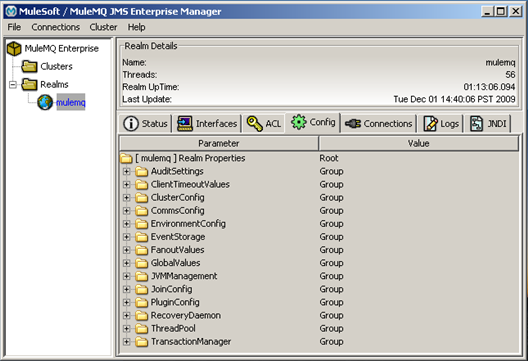Click the ThreadPool folder icon
Image resolution: width=528 pixels, height=361 pixels.
pyautogui.click(x=141, y=329)
